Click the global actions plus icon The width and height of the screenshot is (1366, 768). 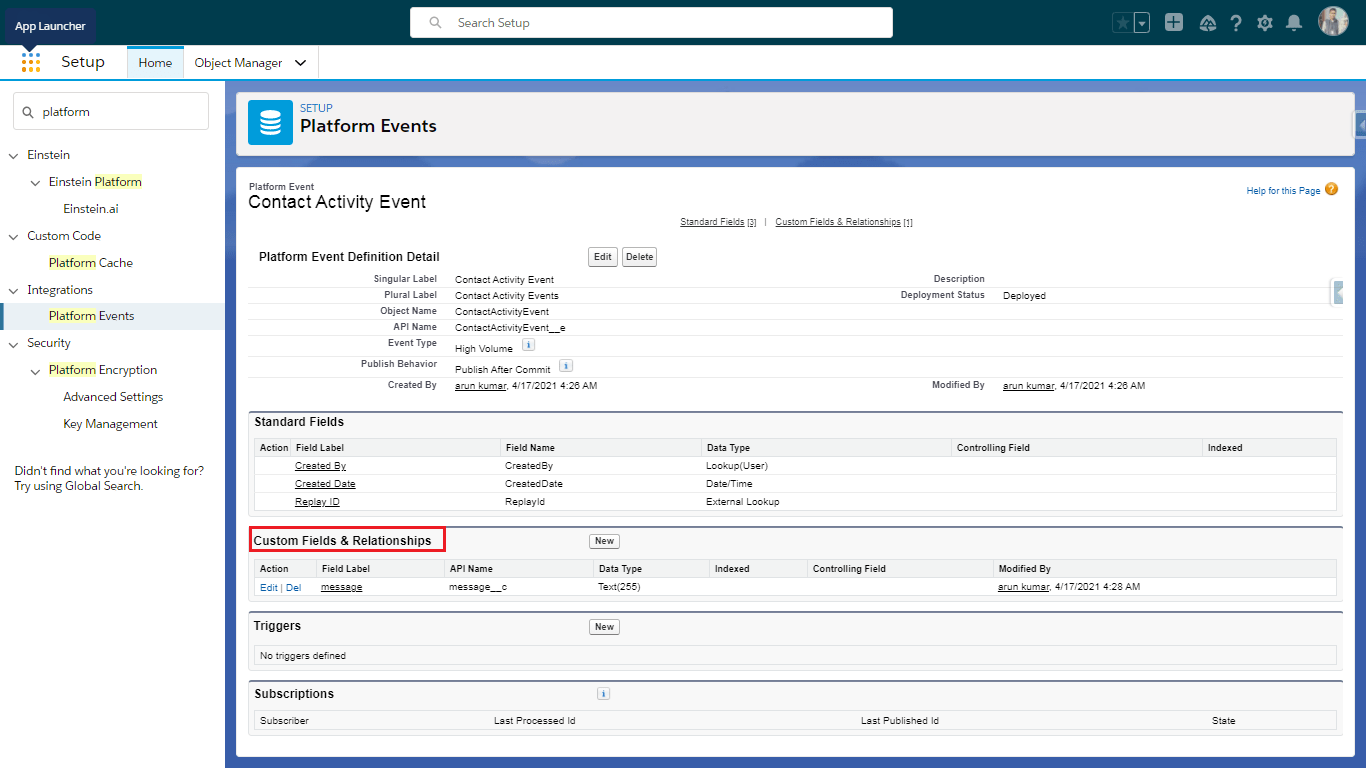click(x=1174, y=22)
